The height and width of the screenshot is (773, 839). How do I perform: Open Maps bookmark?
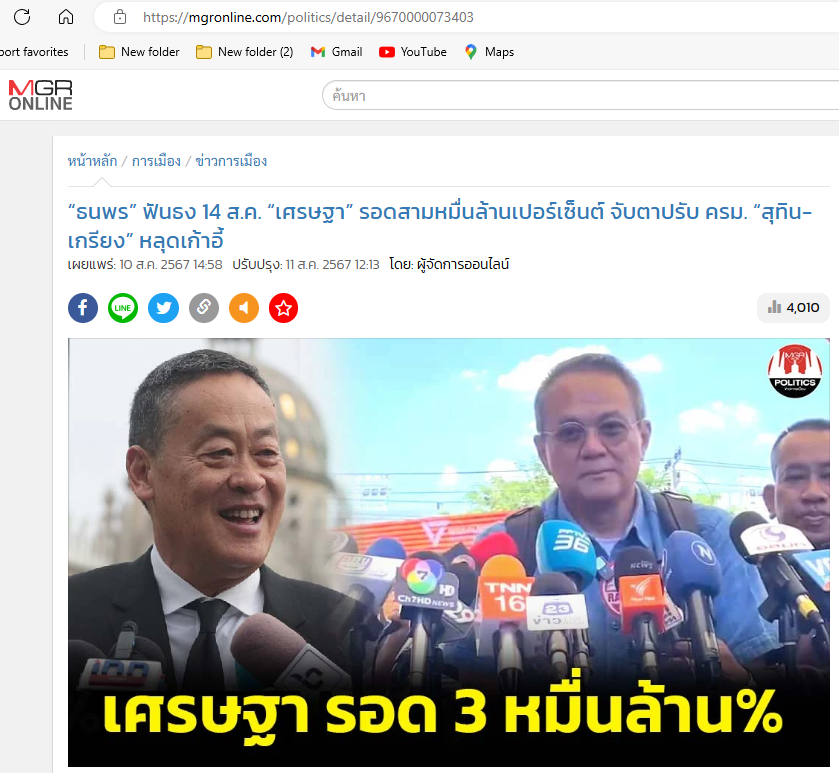pyautogui.click(x=489, y=52)
